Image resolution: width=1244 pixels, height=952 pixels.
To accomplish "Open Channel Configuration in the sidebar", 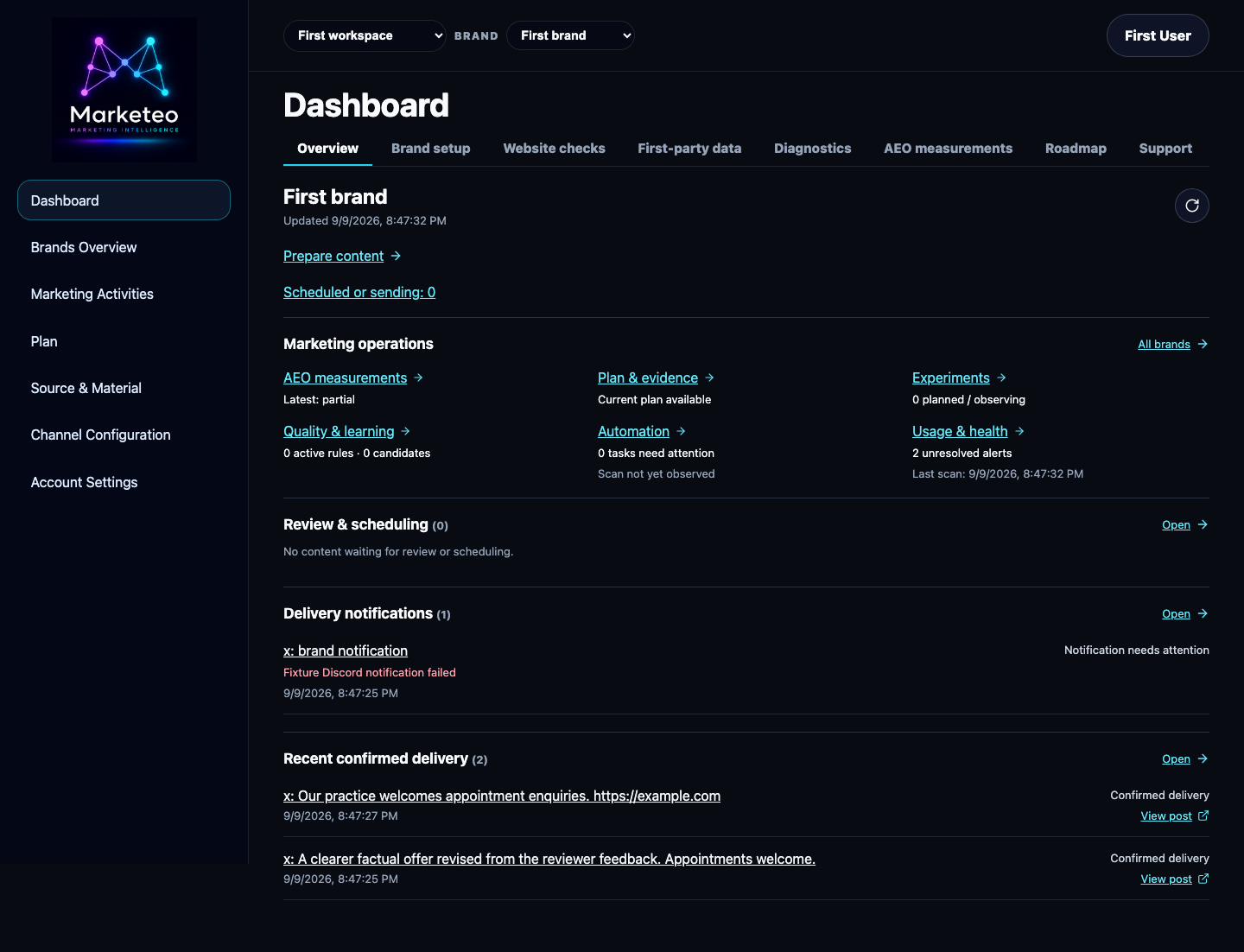I will (124, 435).
